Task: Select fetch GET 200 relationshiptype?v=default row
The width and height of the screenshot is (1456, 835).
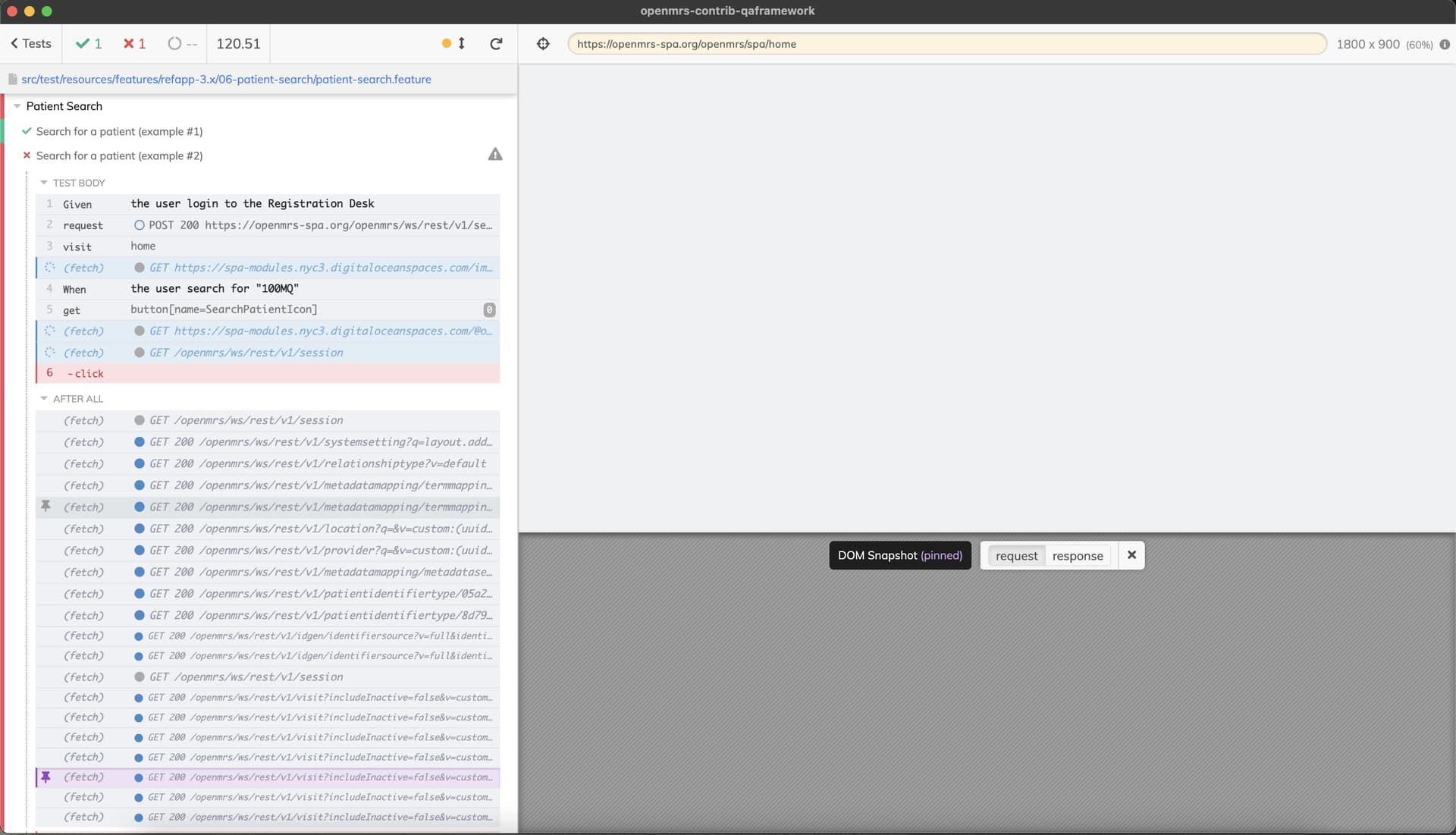Action: (x=268, y=463)
